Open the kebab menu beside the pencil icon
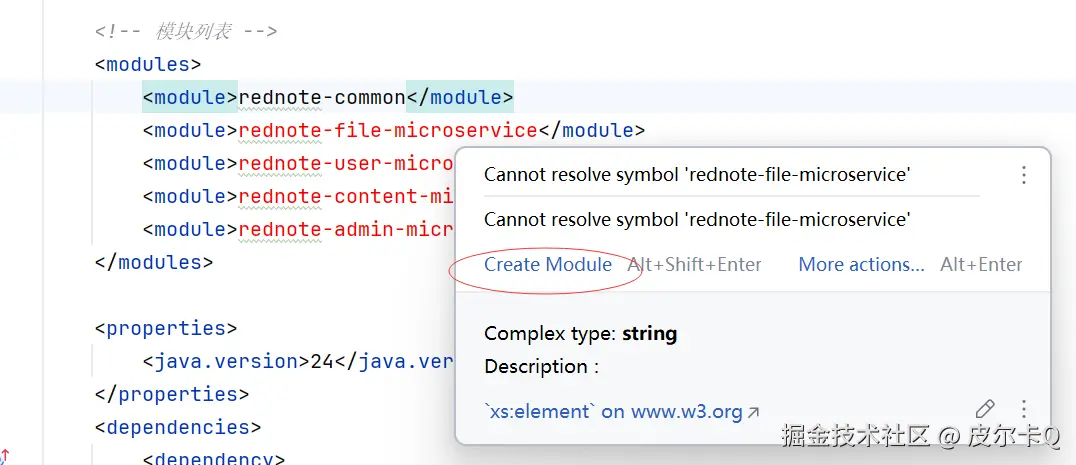This screenshot has width=1076, height=465. [1023, 409]
